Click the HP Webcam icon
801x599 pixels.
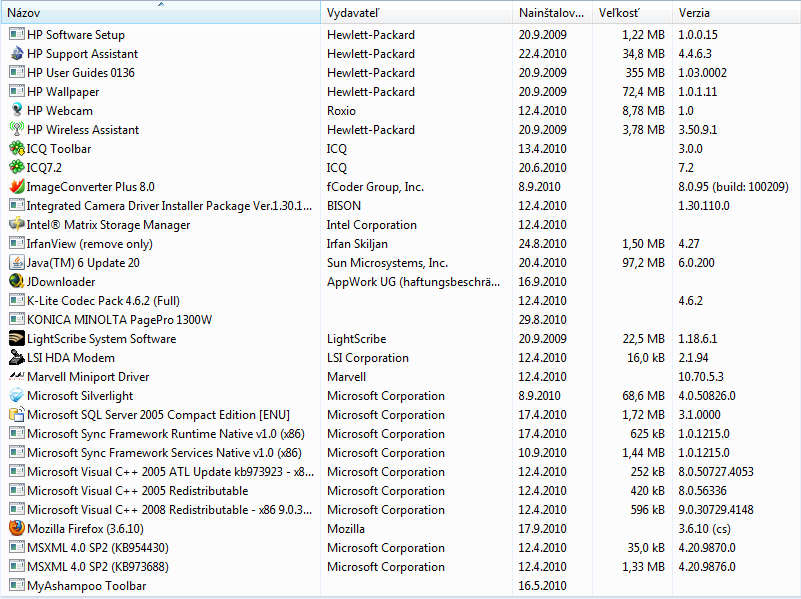[17, 110]
